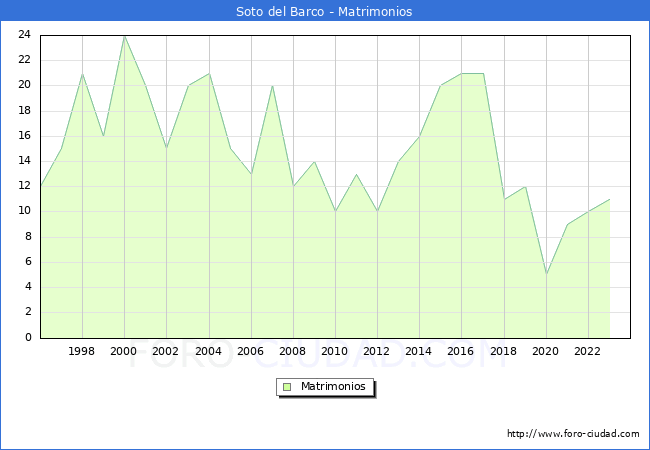Click the y-axis value 16
This screenshot has width=650, height=450.
tap(24, 135)
